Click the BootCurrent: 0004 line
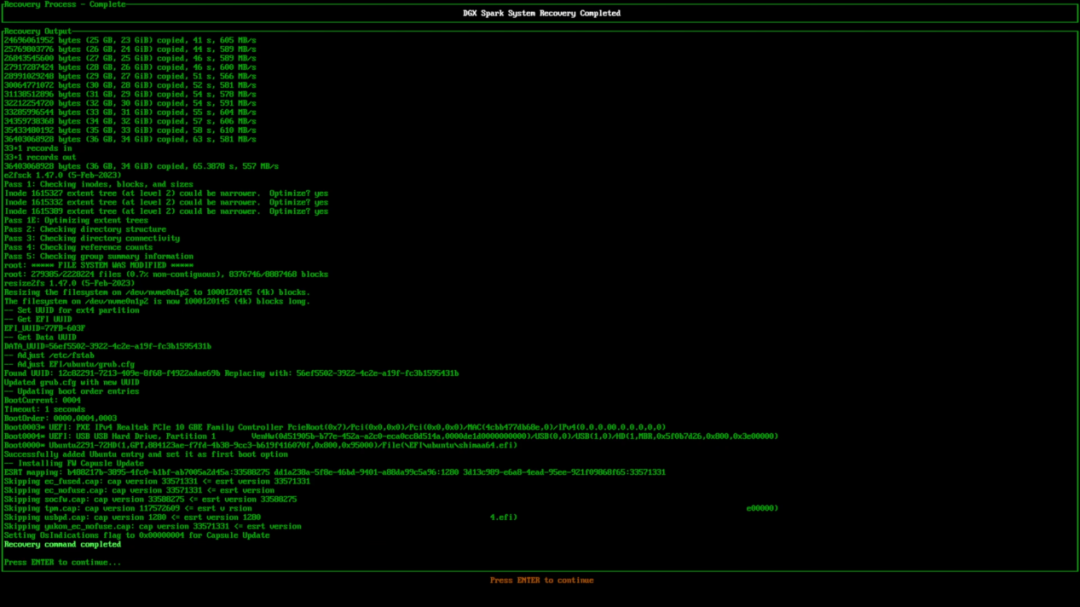This screenshot has height=607, width=1080. (x=43, y=400)
